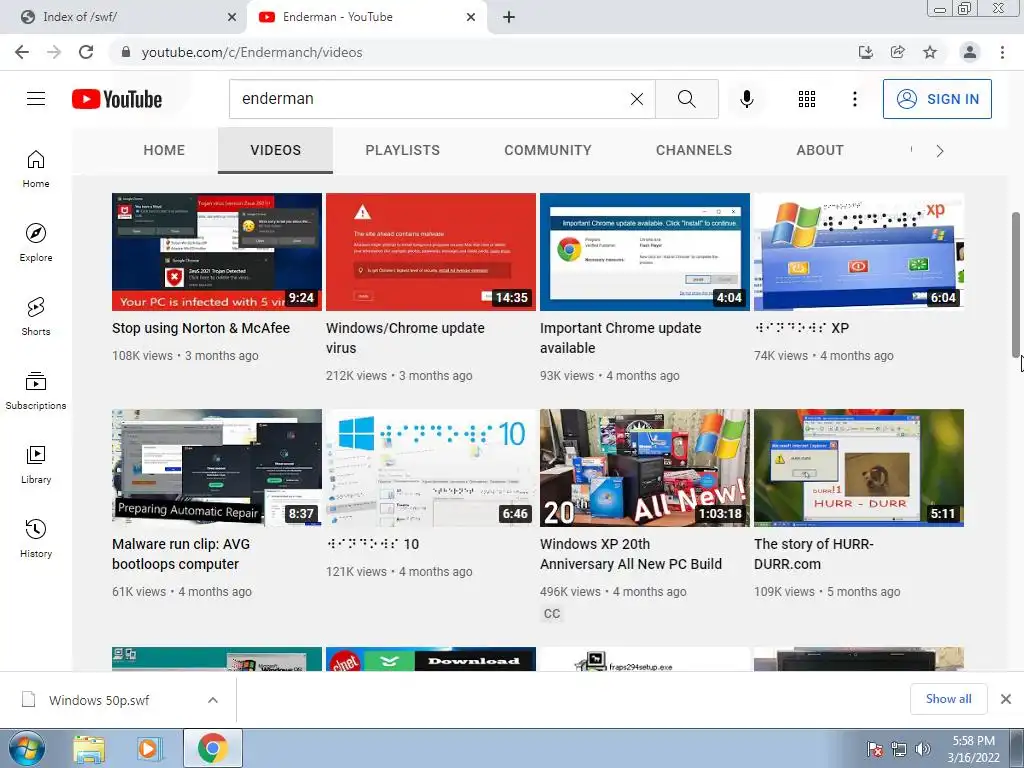Click the share page icon in the address bar

(x=897, y=52)
